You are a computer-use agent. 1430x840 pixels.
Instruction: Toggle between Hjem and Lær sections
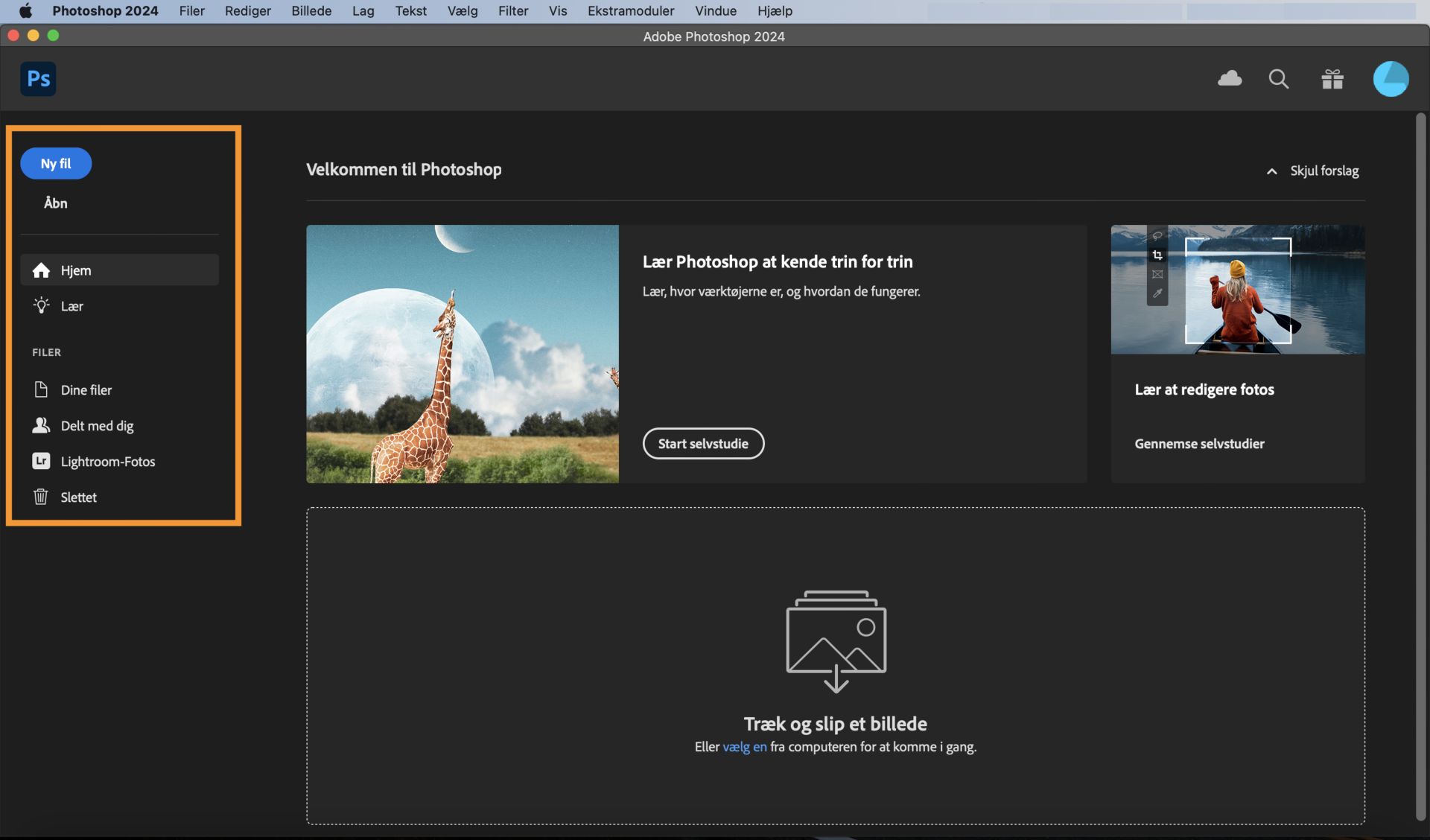71,305
